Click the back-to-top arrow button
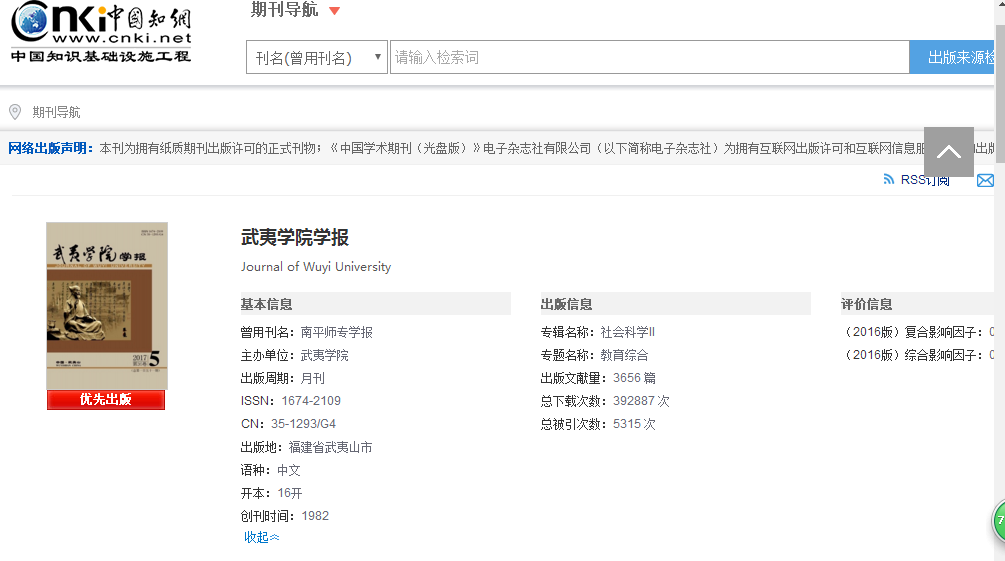Screen dimensions: 1005x561 point(948,152)
